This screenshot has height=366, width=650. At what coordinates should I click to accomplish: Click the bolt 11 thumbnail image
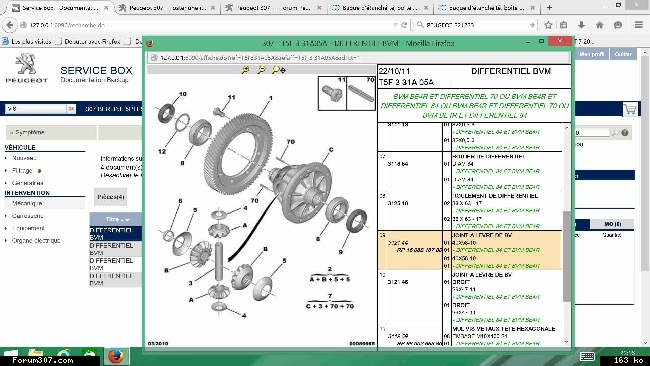(x=332, y=93)
